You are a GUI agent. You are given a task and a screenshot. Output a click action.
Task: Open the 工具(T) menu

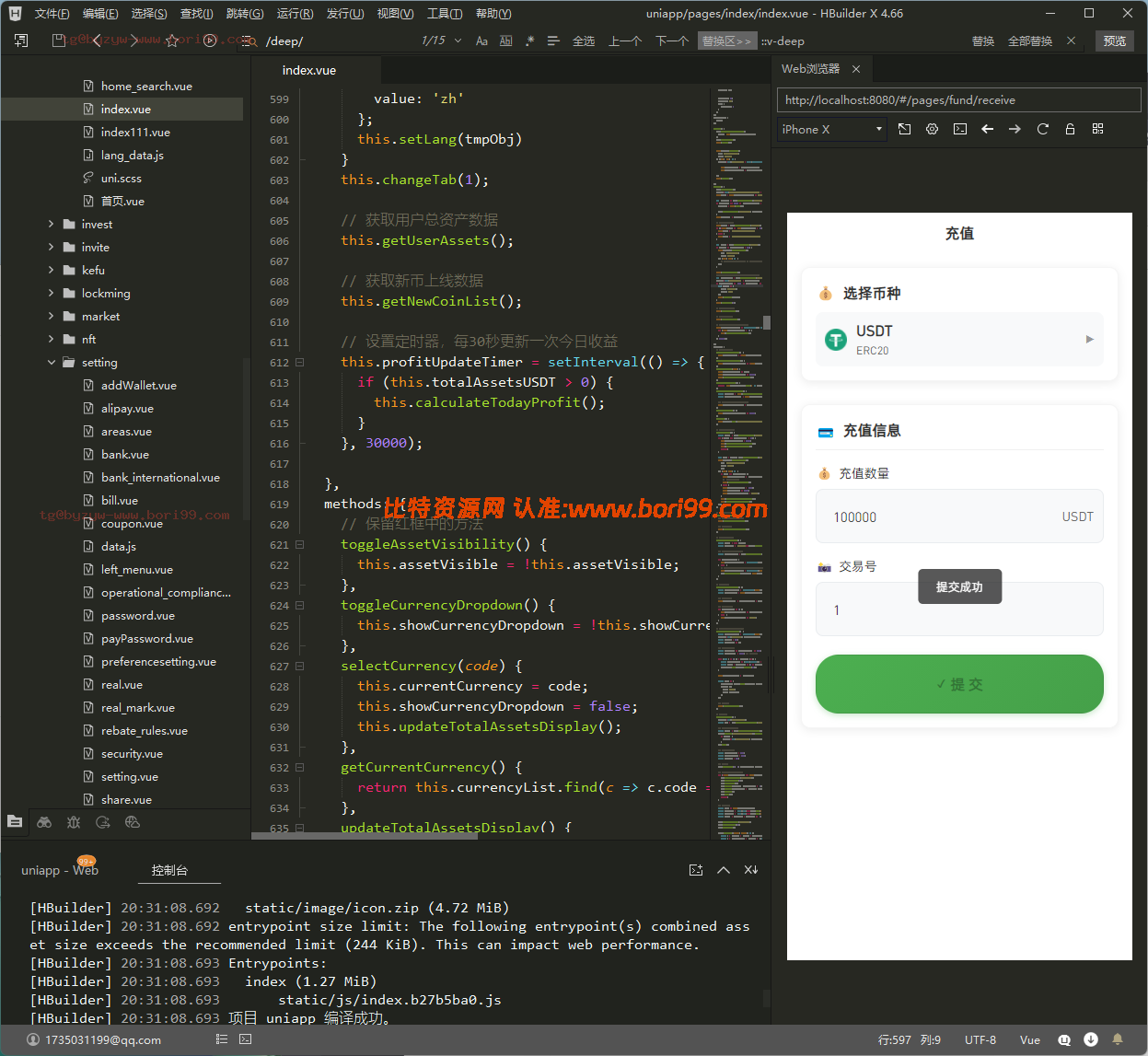click(x=445, y=14)
